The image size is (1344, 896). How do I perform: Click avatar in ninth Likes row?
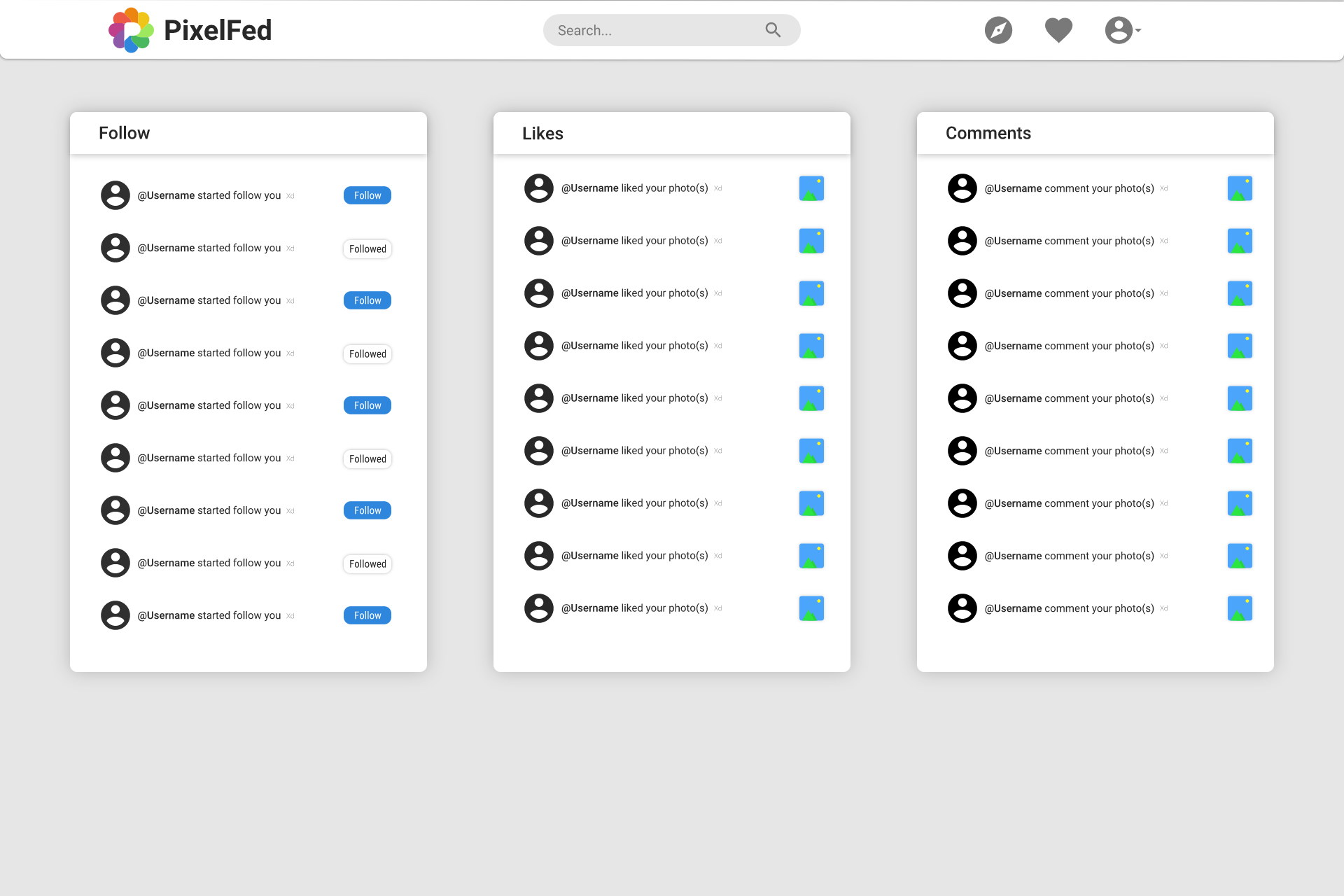click(539, 608)
